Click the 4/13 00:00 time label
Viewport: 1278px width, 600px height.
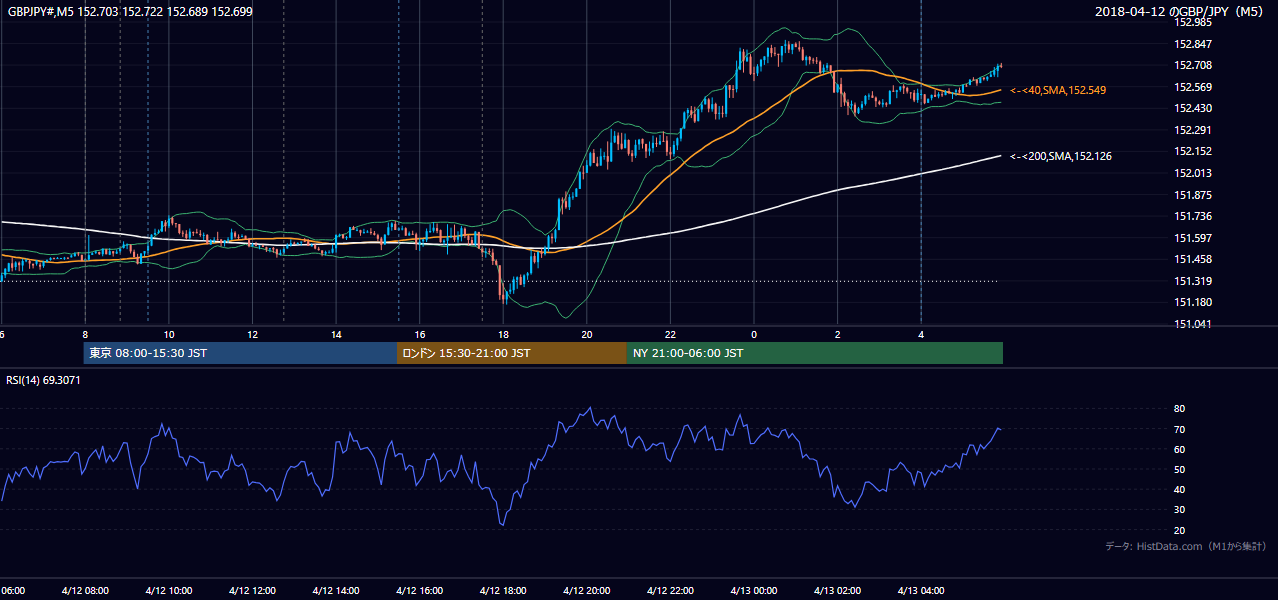click(x=753, y=591)
